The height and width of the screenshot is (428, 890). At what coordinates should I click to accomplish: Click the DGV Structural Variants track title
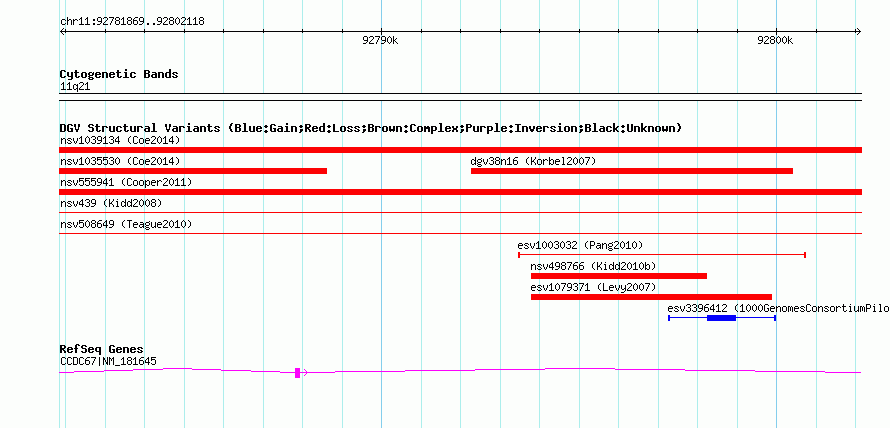371,128
